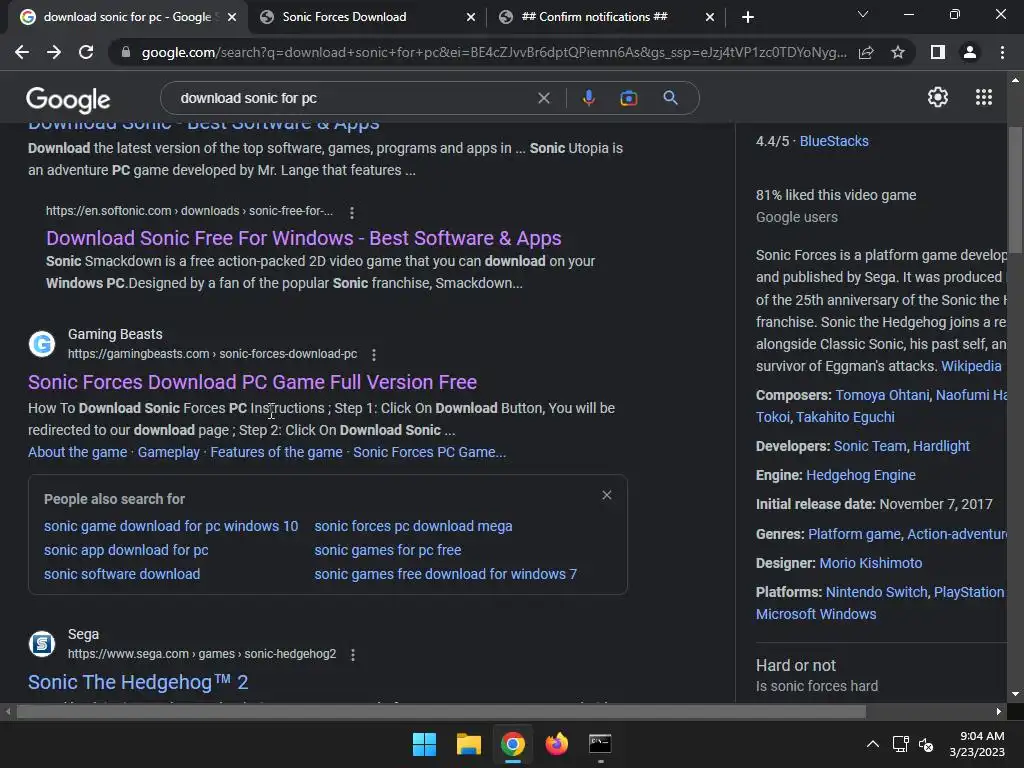Screen dimensions: 1024x768
Task: Open BlueStacks rating link
Action: pos(834,141)
